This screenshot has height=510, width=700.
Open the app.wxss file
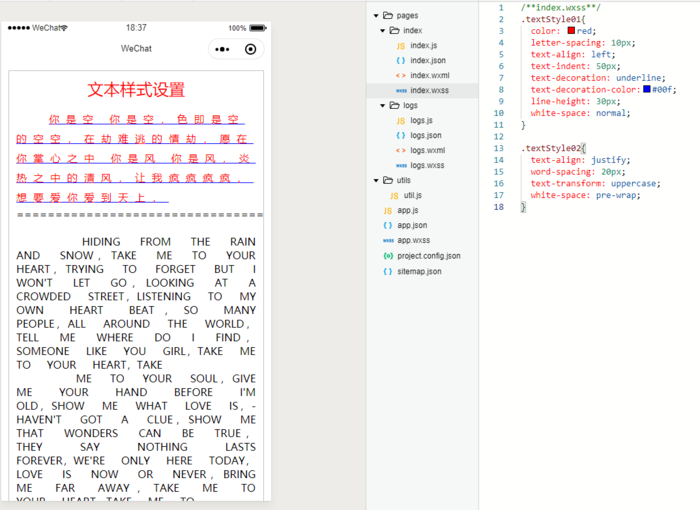413,240
